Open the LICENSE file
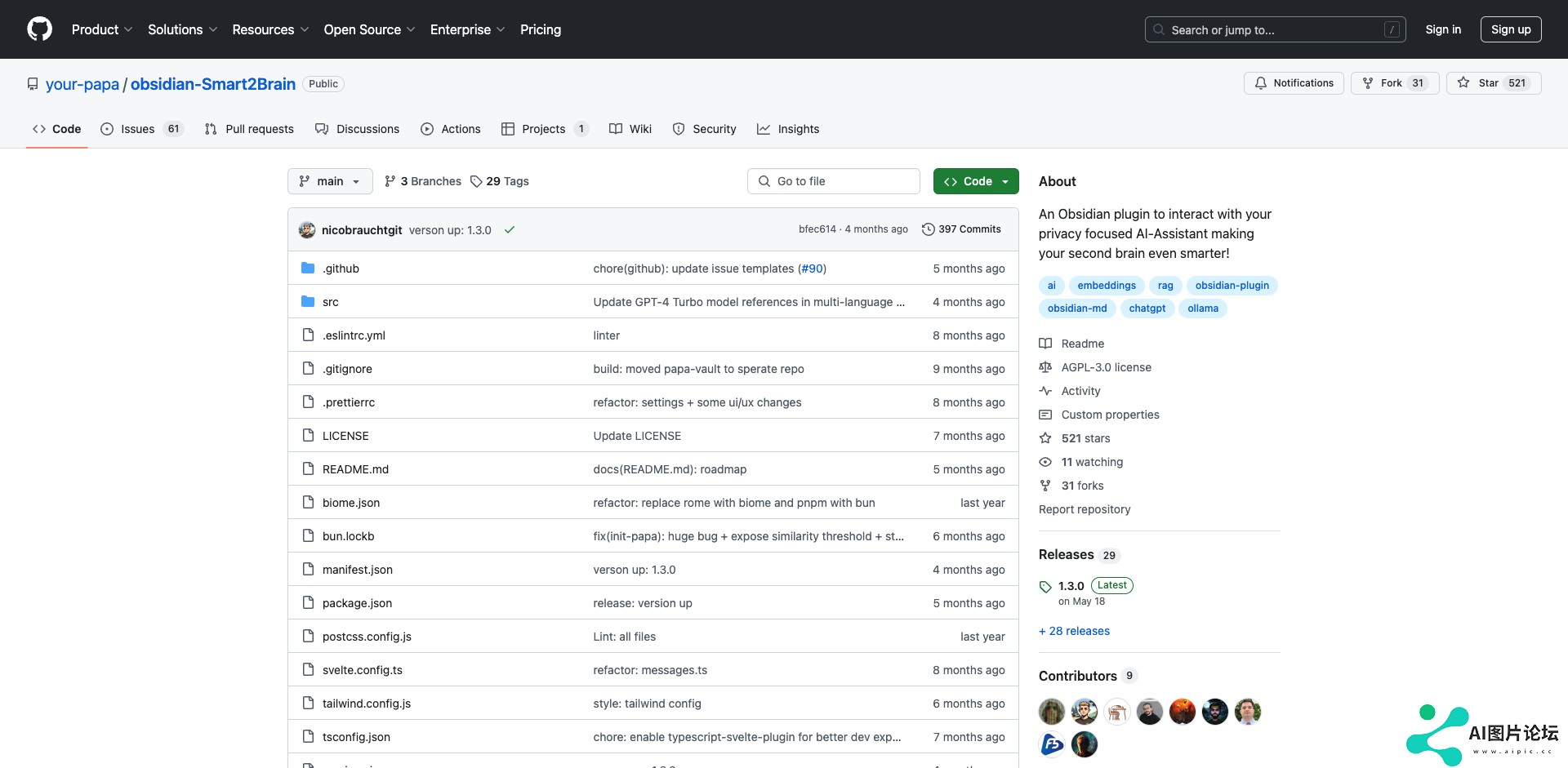Viewport: 1568px width, 768px height. coord(345,436)
